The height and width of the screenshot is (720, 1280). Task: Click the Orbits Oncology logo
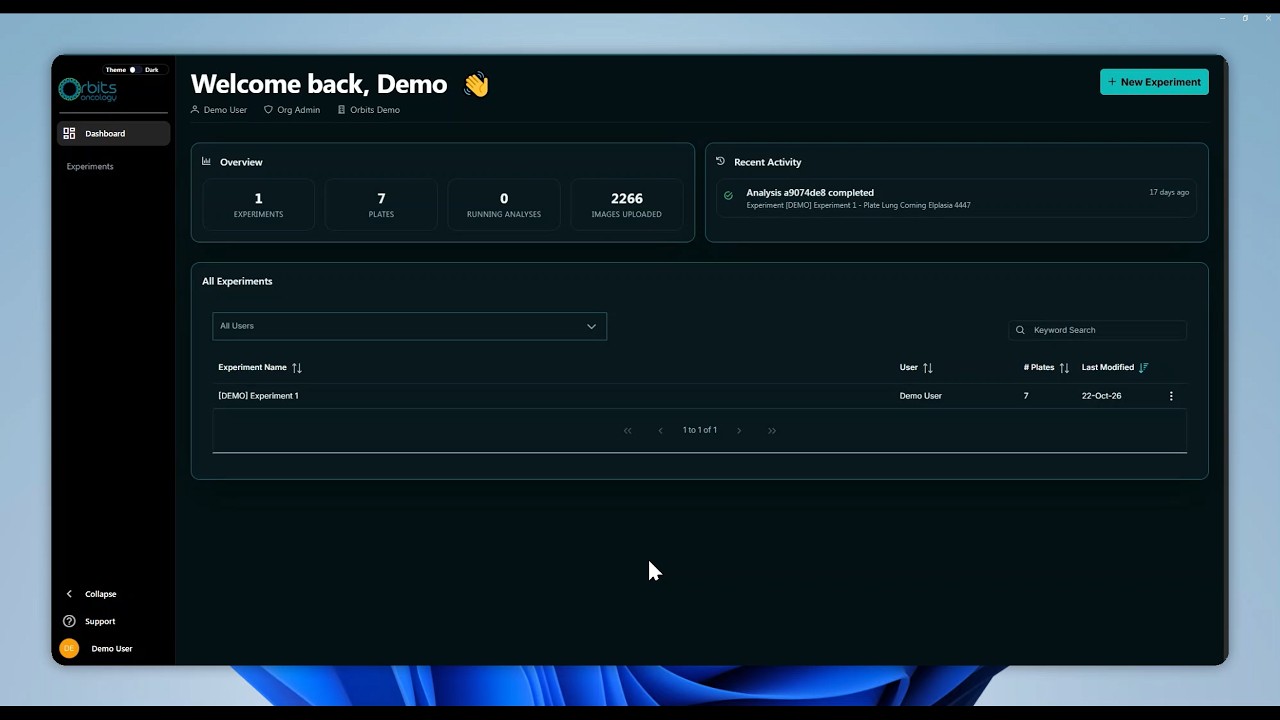pyautogui.click(x=88, y=90)
